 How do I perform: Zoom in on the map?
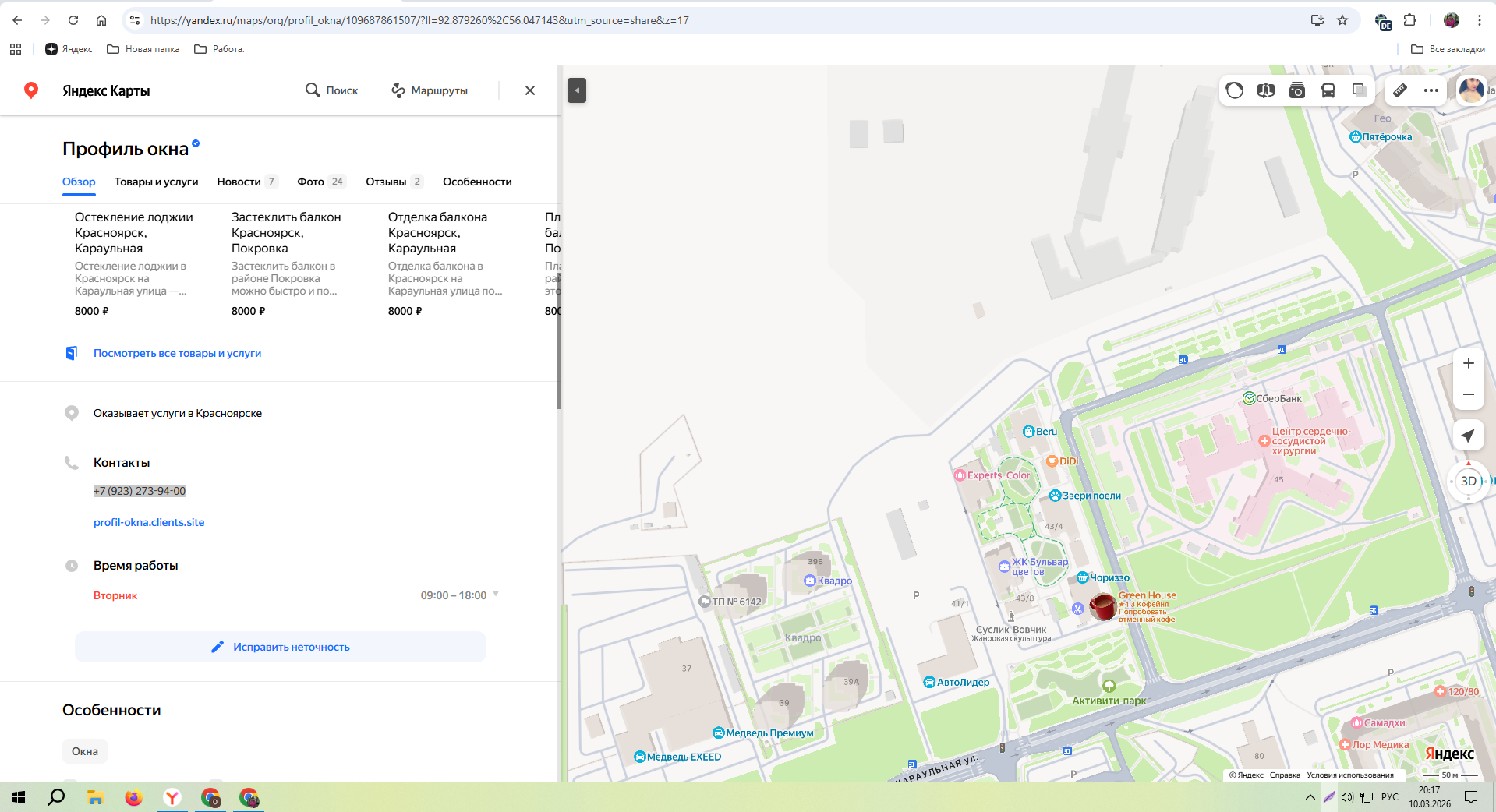(x=1468, y=363)
